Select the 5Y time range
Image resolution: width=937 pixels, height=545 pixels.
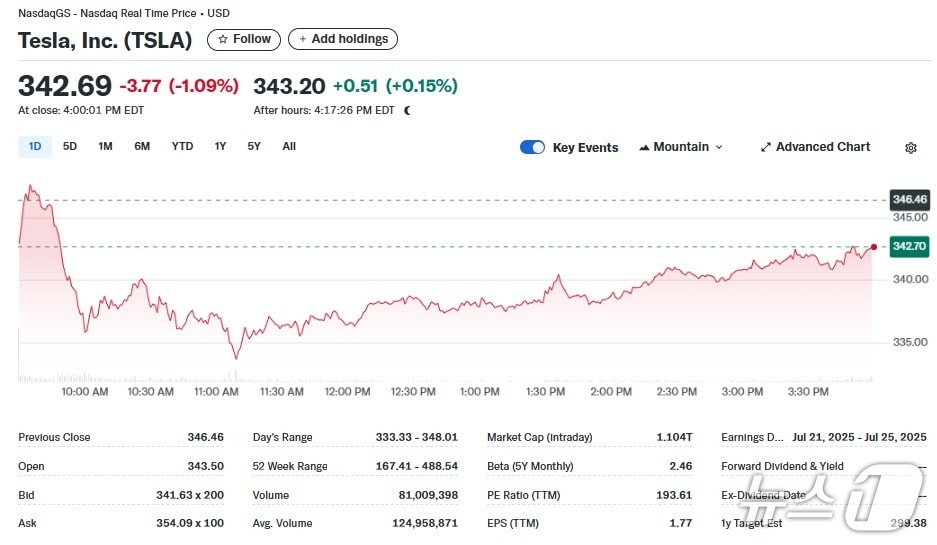[254, 147]
